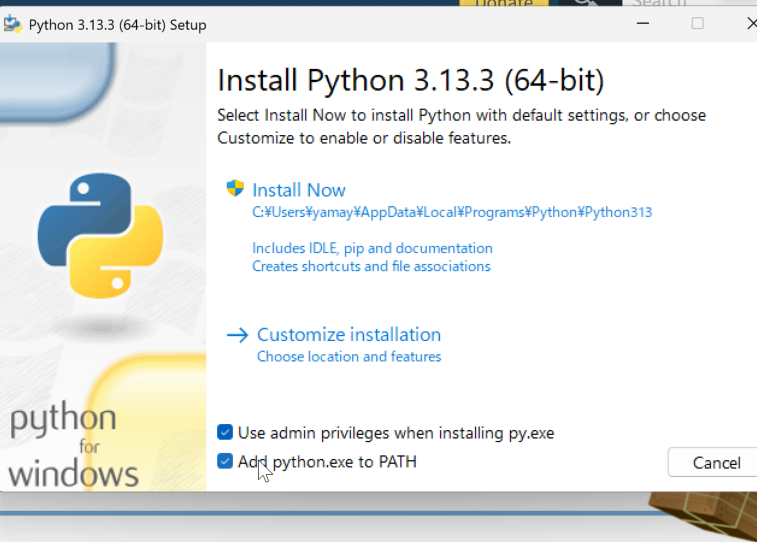
Task: Click the arrow icon next to Customize installation
Action: [x=238, y=335]
